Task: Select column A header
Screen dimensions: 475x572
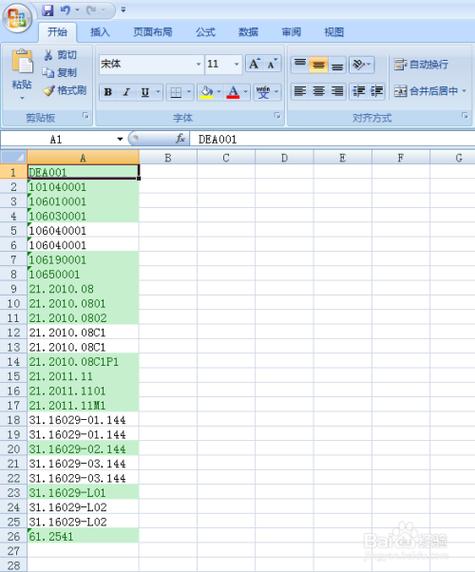Action: (83, 158)
